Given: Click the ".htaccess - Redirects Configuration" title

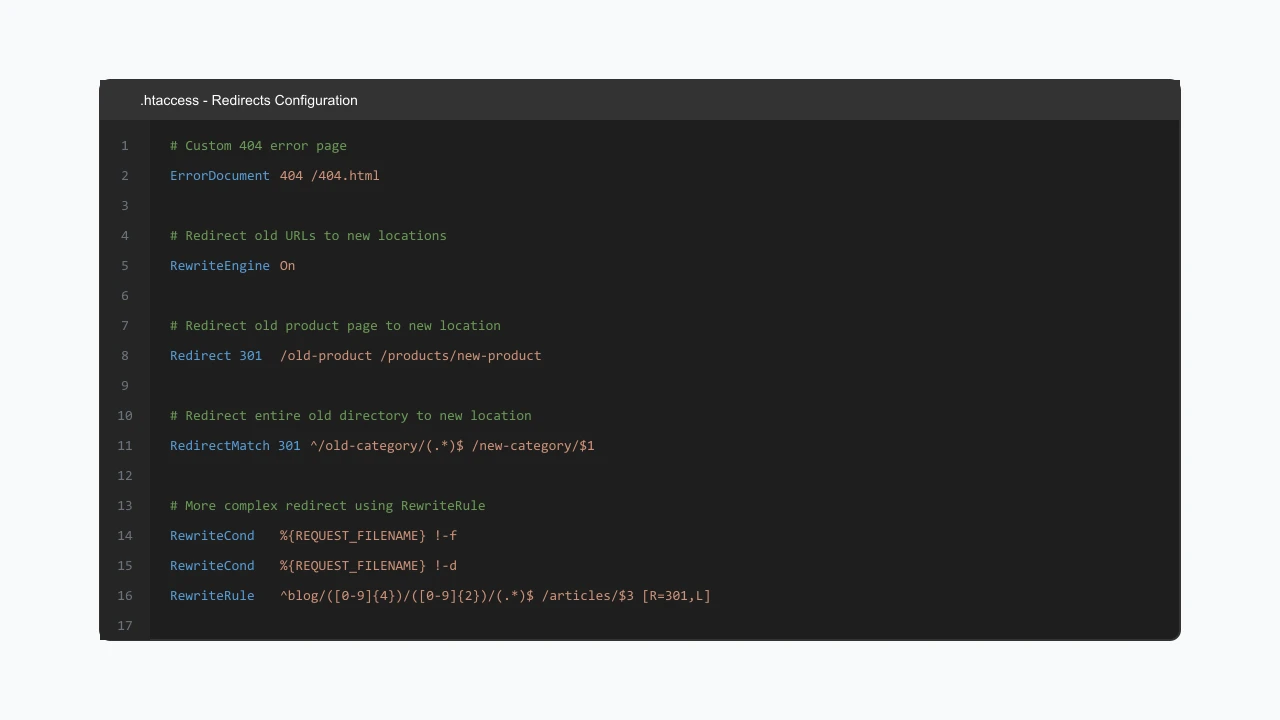Looking at the screenshot, I should 249,100.
